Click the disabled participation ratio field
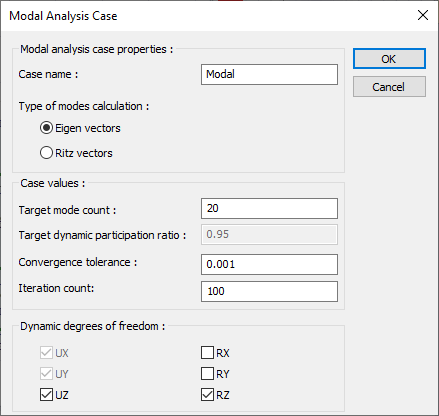 (269, 234)
